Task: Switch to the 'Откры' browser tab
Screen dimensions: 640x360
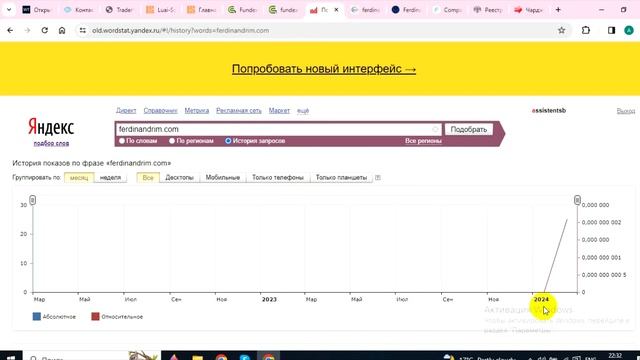Action: [x=37, y=10]
